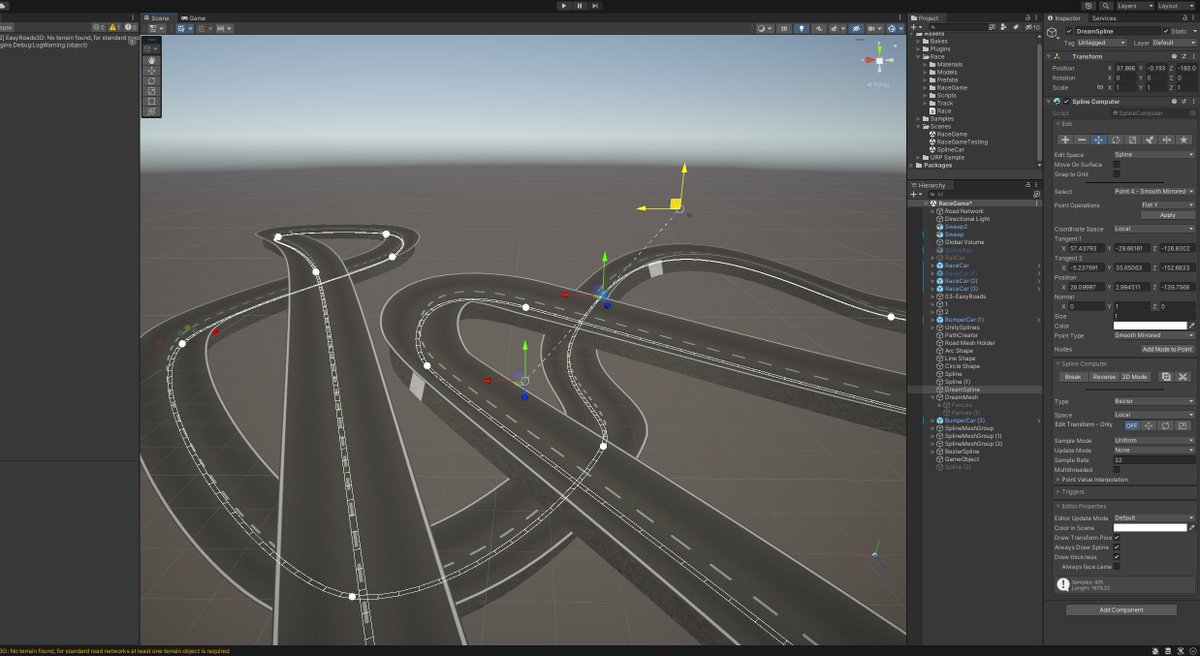Switch to the Game tab
Viewport: 1200px width, 656px height.
[x=193, y=18]
